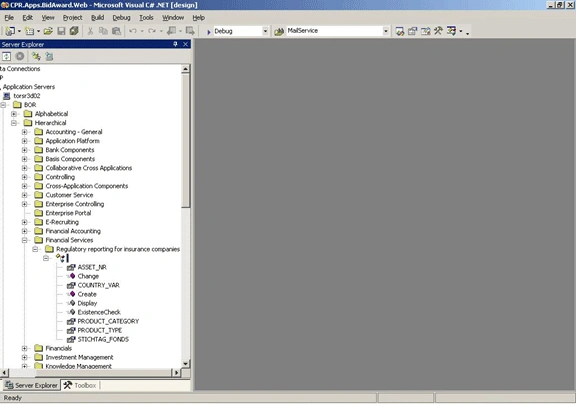The width and height of the screenshot is (576, 404).
Task: Select the PRODUCT_CATEGORY item
Action: pyautogui.click(x=108, y=321)
